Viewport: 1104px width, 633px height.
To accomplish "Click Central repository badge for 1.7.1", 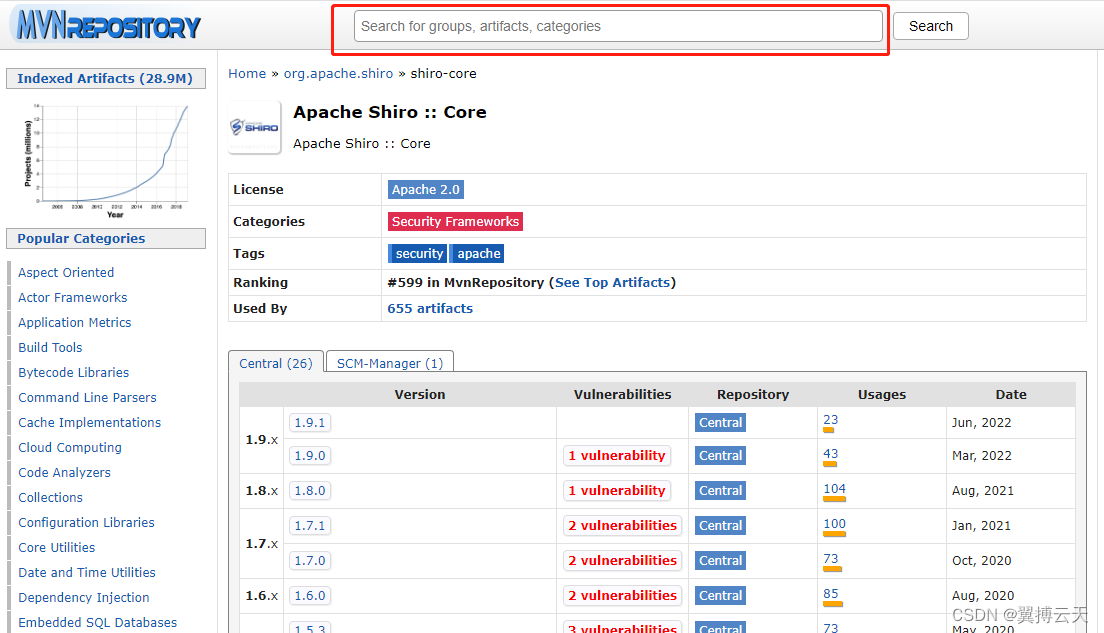I will (x=720, y=525).
